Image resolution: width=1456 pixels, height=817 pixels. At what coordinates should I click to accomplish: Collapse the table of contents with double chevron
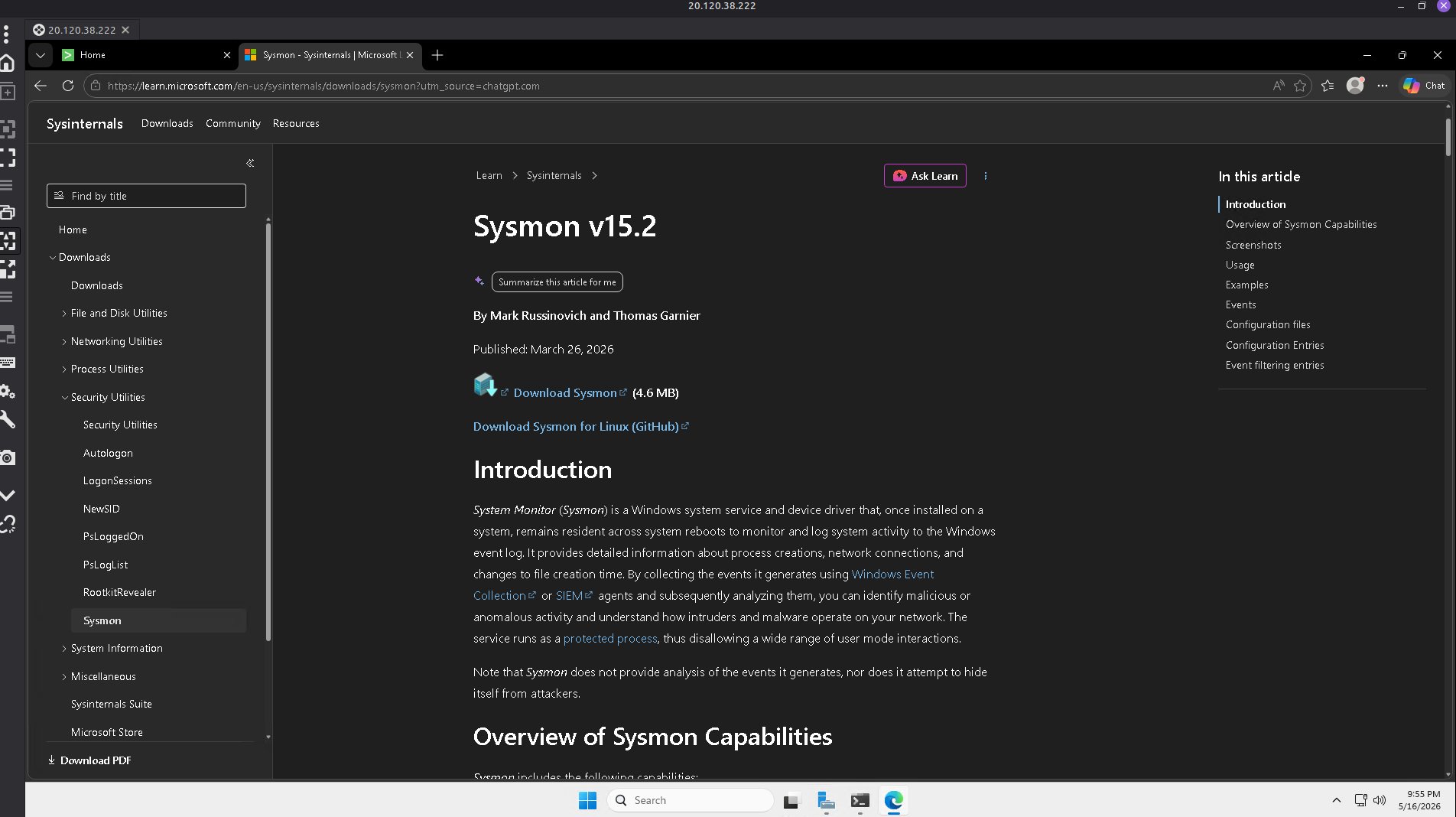pyautogui.click(x=250, y=163)
